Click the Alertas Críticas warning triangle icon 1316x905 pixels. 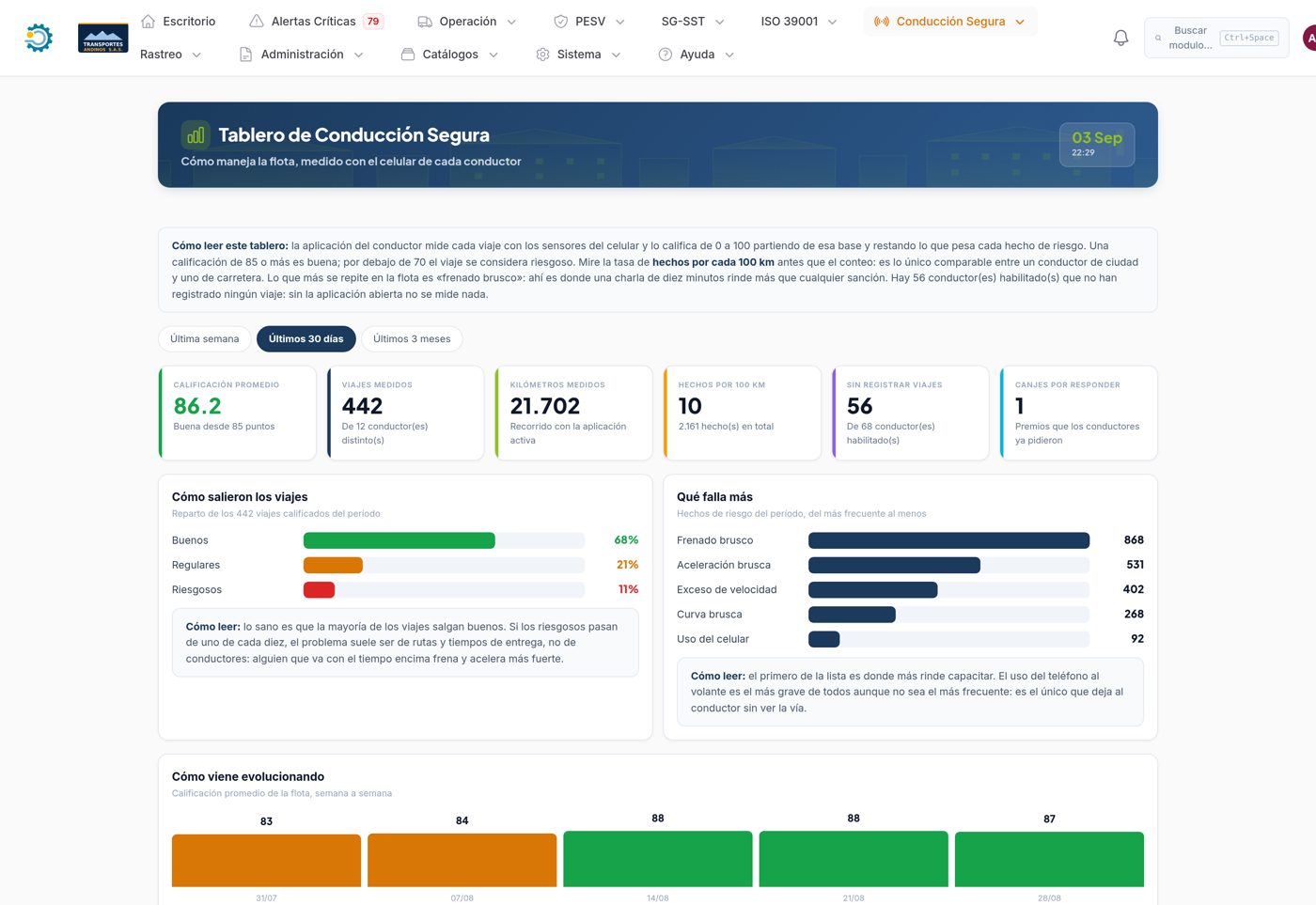tap(257, 21)
